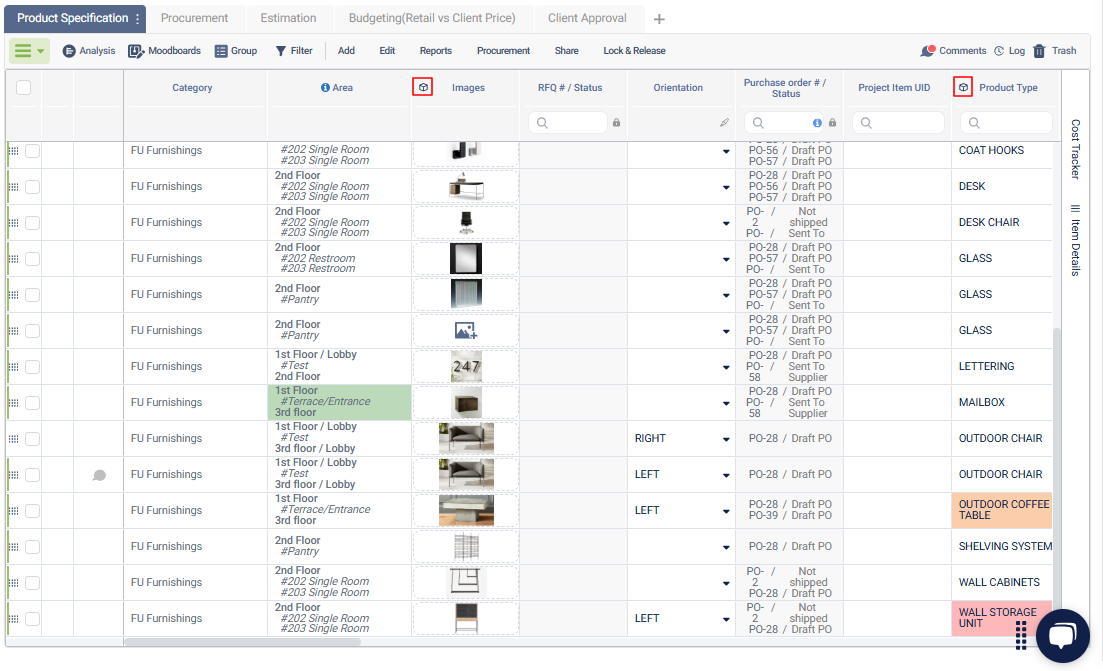Click the Product Type search field

(1011, 123)
